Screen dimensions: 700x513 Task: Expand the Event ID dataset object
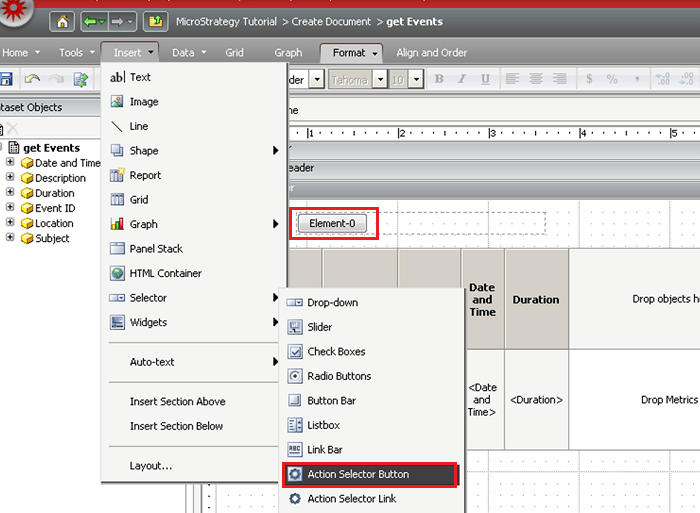point(10,207)
